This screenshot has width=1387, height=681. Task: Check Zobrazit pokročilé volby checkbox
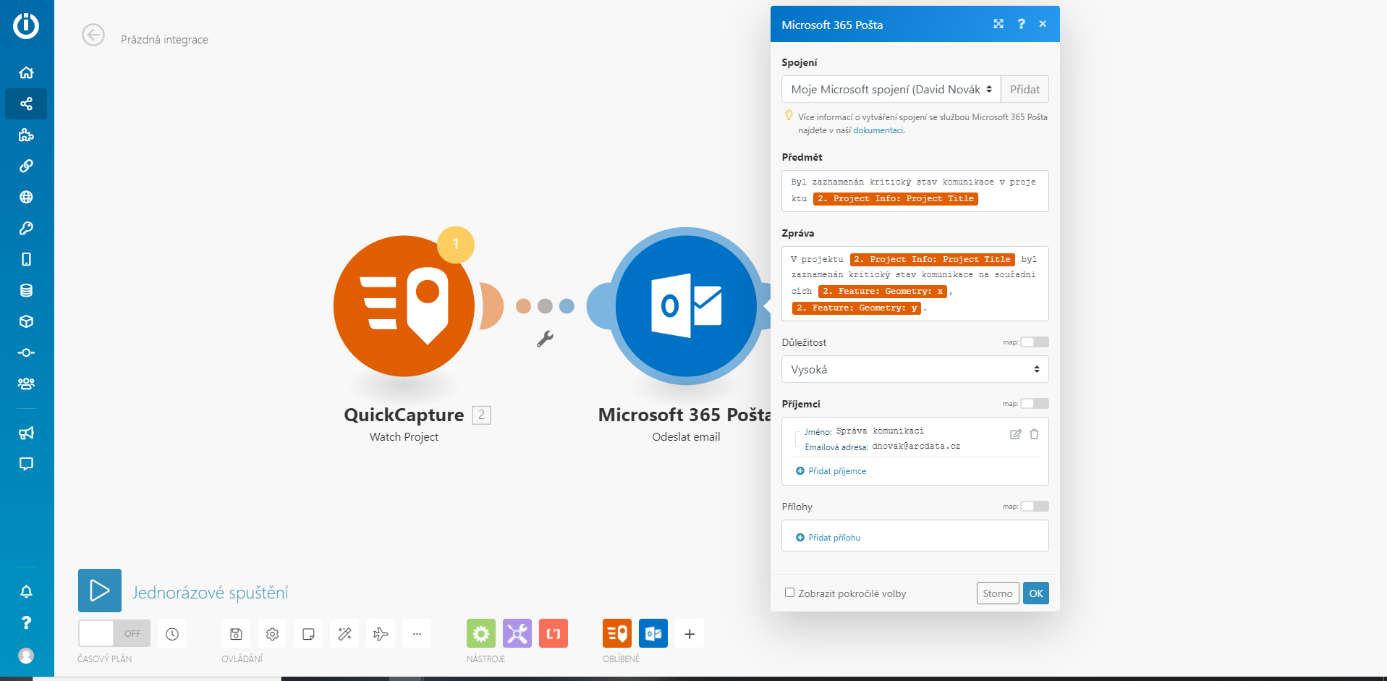(790, 593)
